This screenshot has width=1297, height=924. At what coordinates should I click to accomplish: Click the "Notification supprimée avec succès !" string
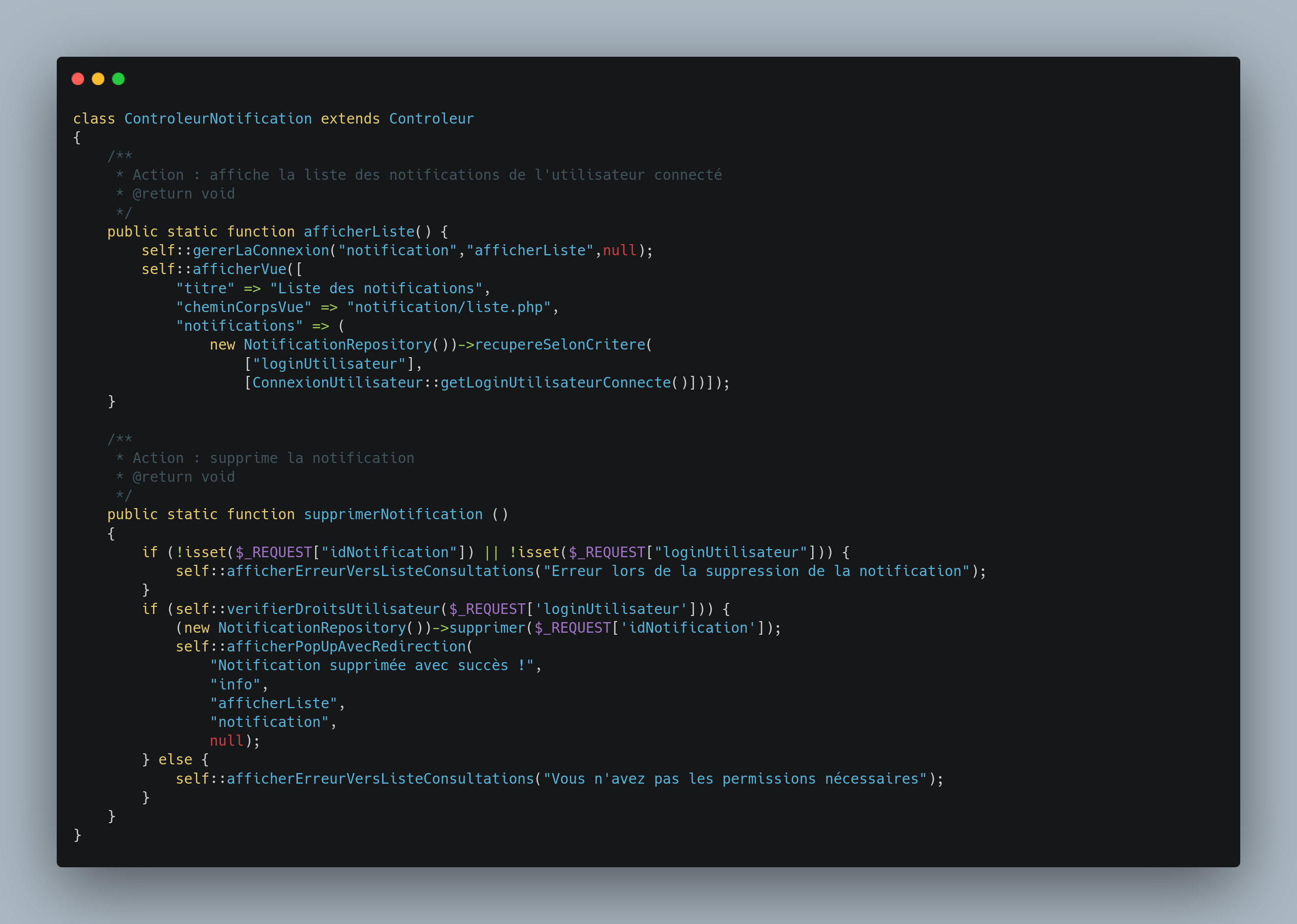[x=372, y=665]
